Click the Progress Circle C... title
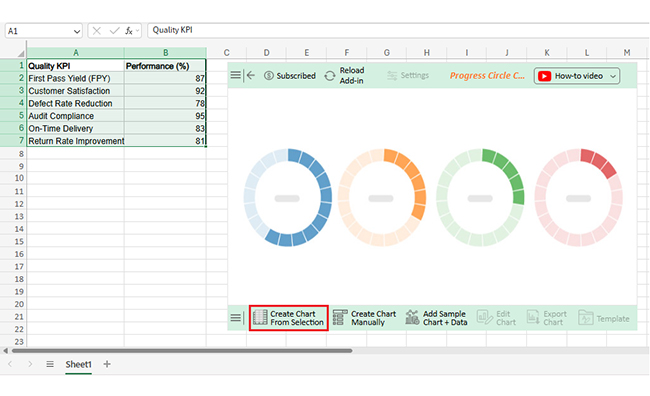The height and width of the screenshot is (396, 650). (x=487, y=75)
